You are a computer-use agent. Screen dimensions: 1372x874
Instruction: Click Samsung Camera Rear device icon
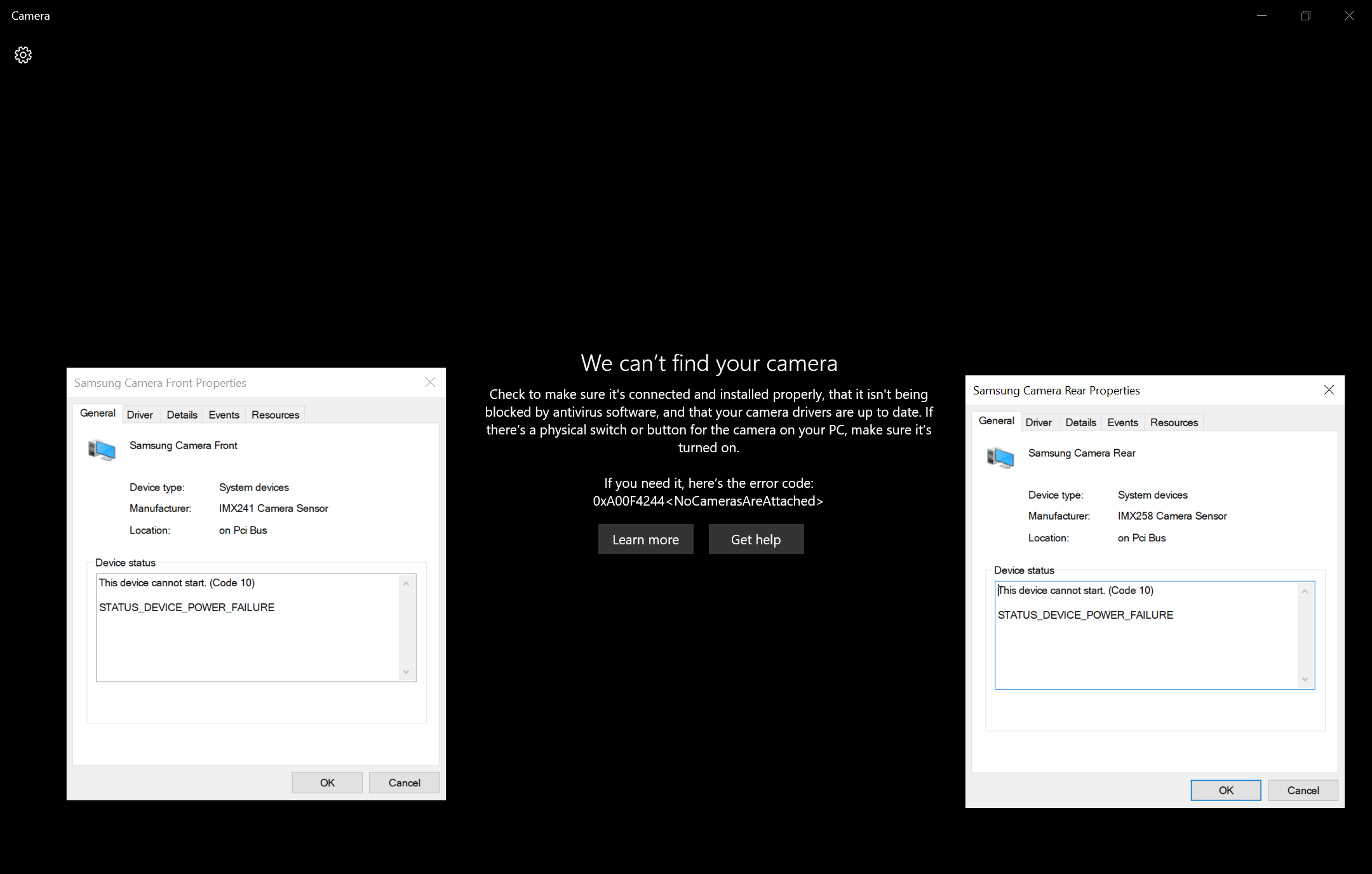click(x=1000, y=457)
